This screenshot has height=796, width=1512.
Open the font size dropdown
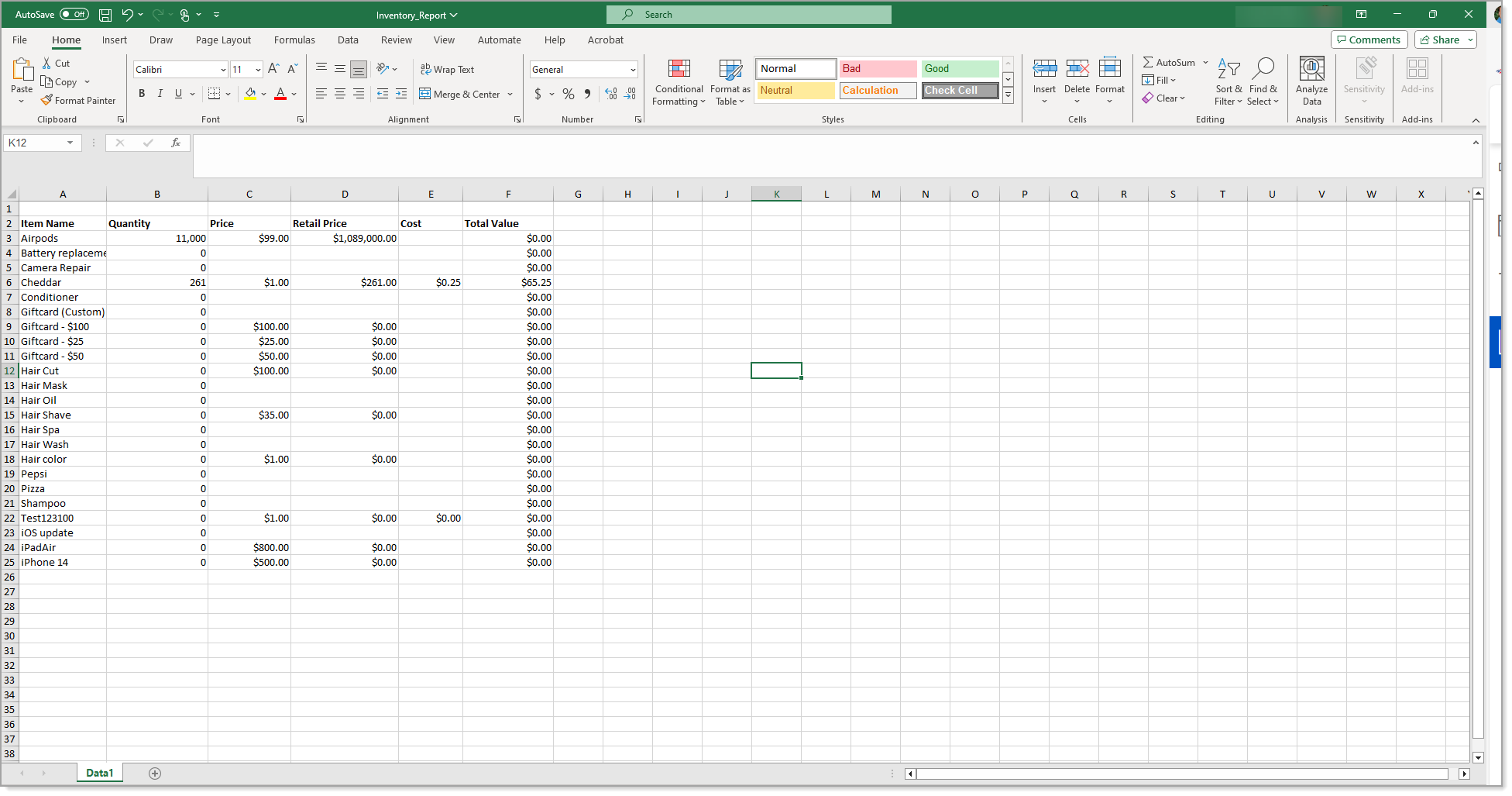pyautogui.click(x=258, y=70)
